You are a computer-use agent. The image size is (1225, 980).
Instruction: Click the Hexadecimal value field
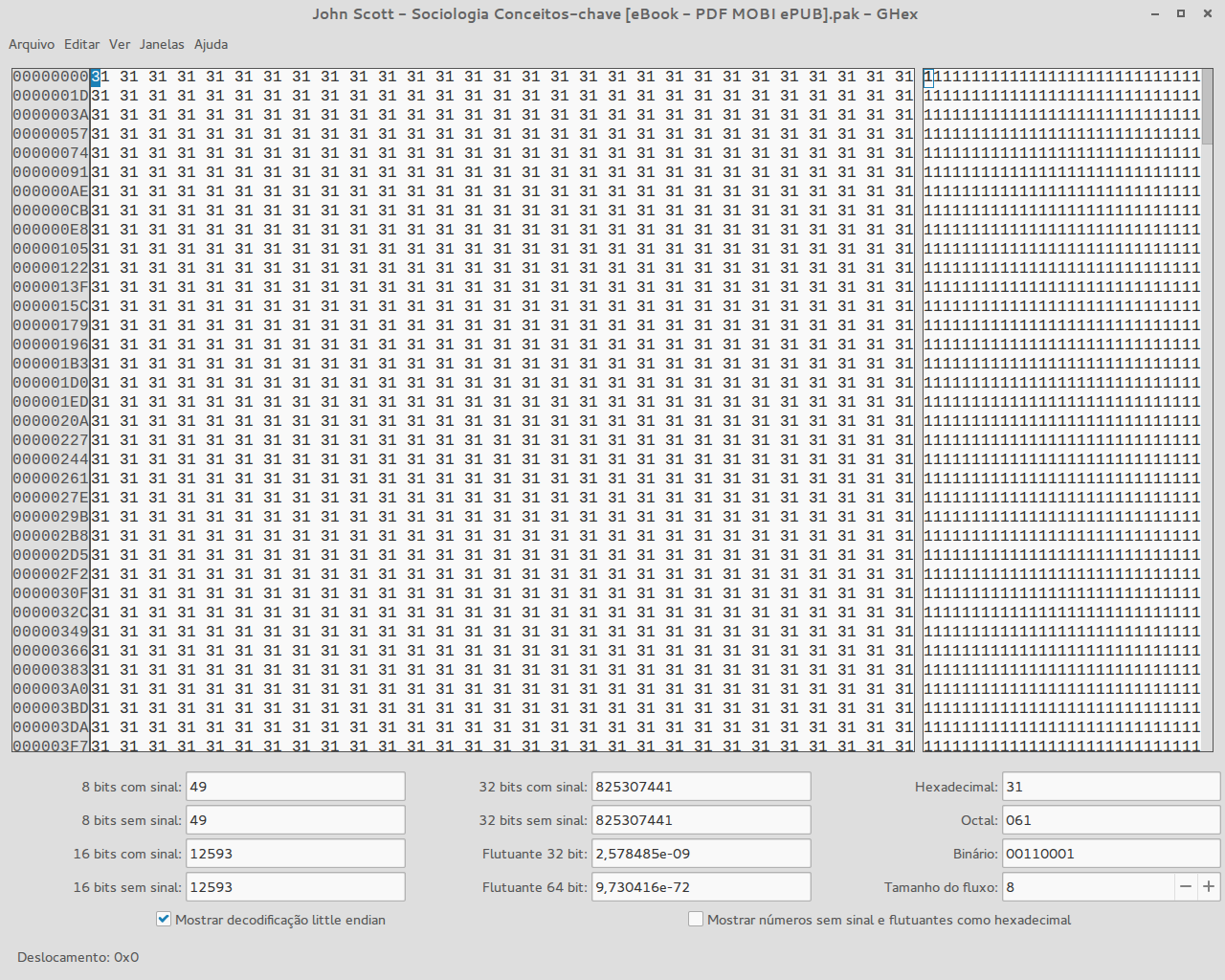1110,787
